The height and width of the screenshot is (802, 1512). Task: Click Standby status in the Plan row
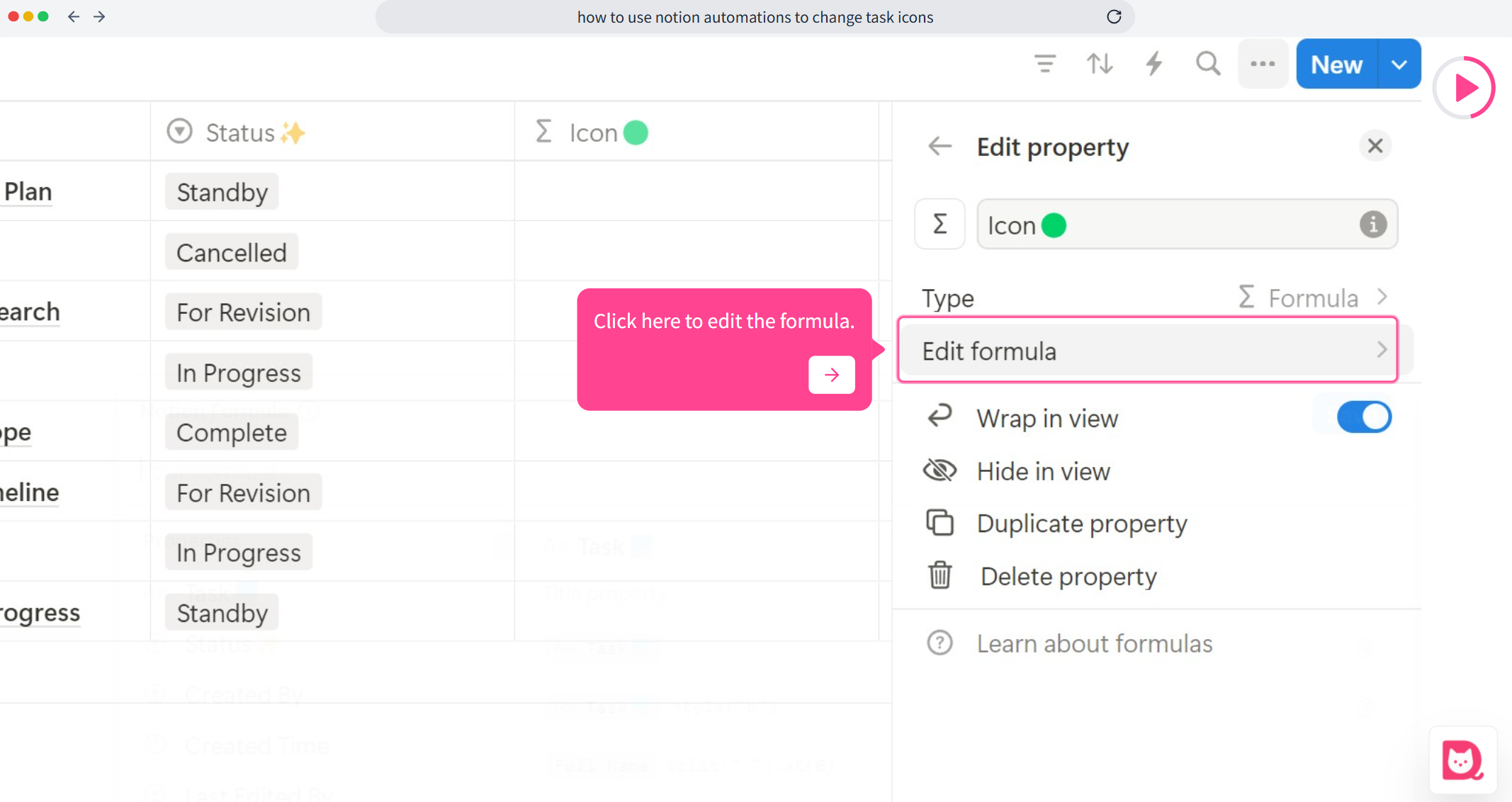click(x=222, y=192)
